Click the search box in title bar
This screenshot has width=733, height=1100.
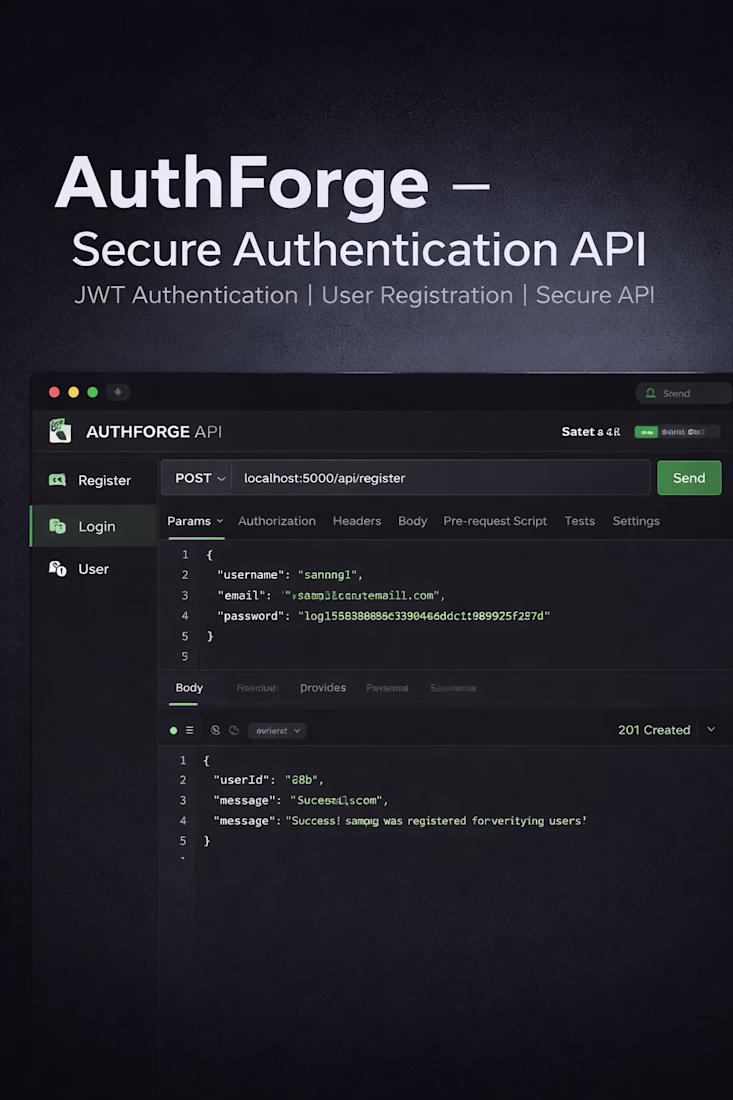pyautogui.click(x=683, y=393)
